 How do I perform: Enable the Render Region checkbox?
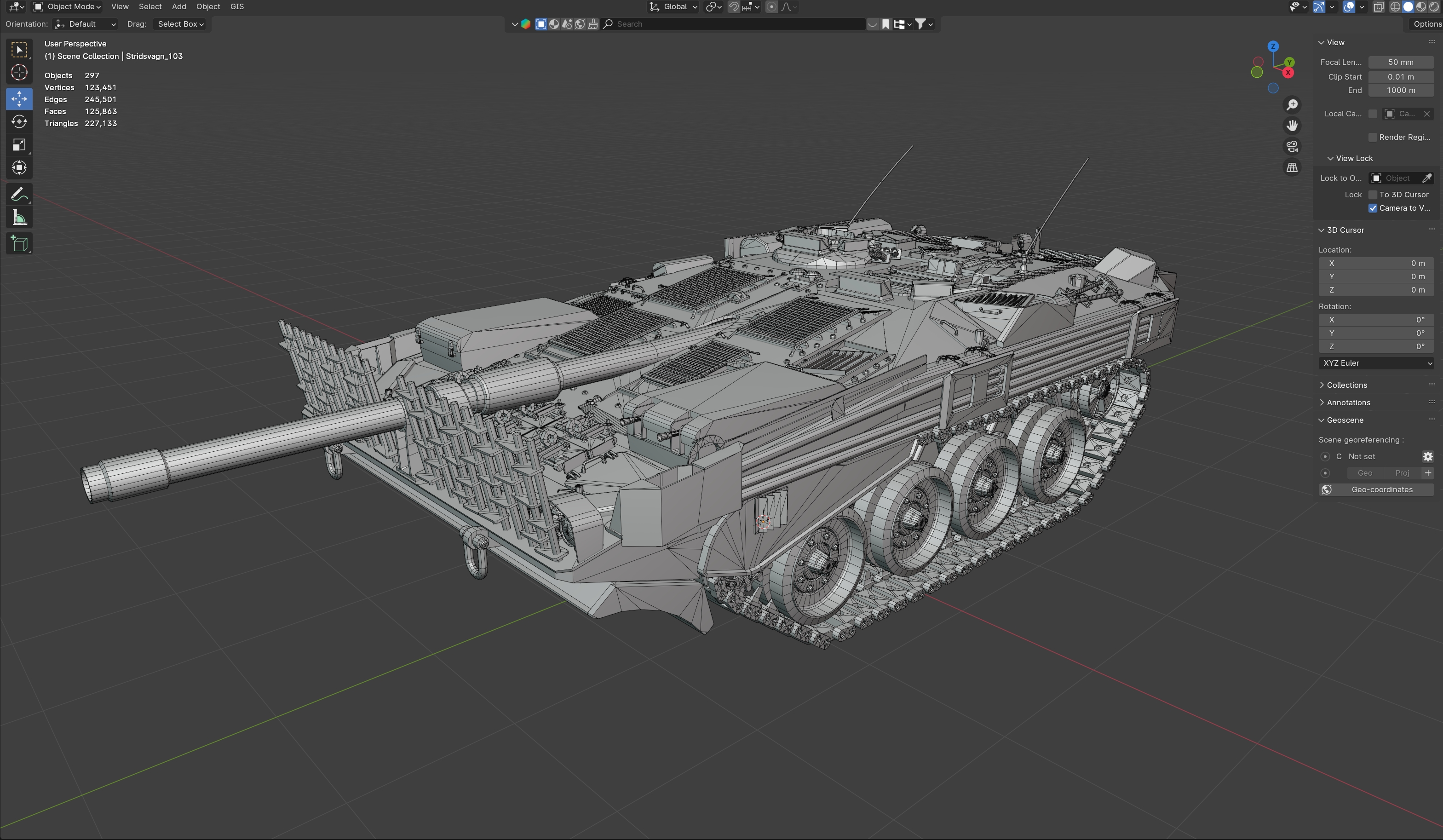point(1373,137)
